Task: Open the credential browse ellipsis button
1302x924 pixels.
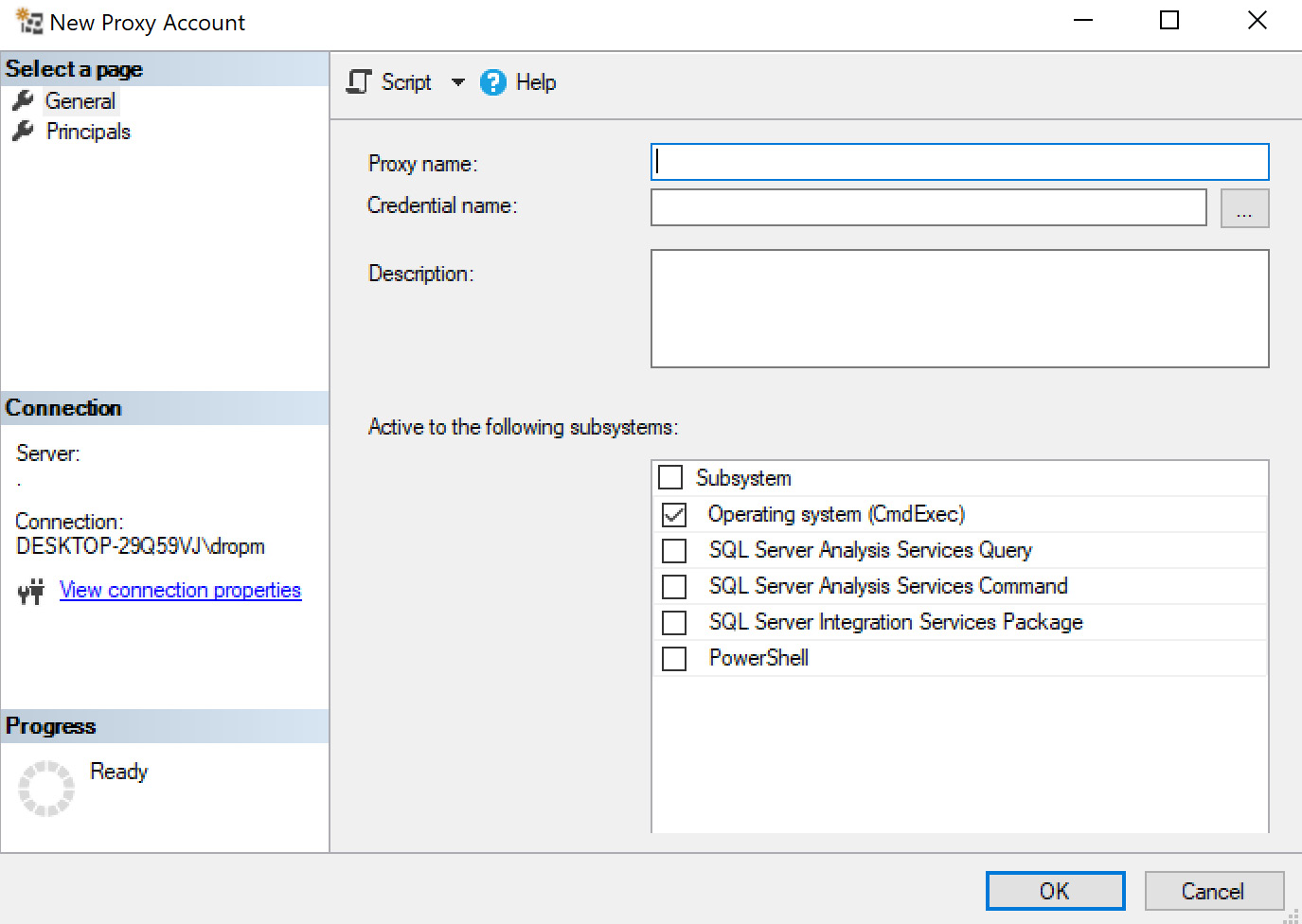Action: click(1244, 208)
